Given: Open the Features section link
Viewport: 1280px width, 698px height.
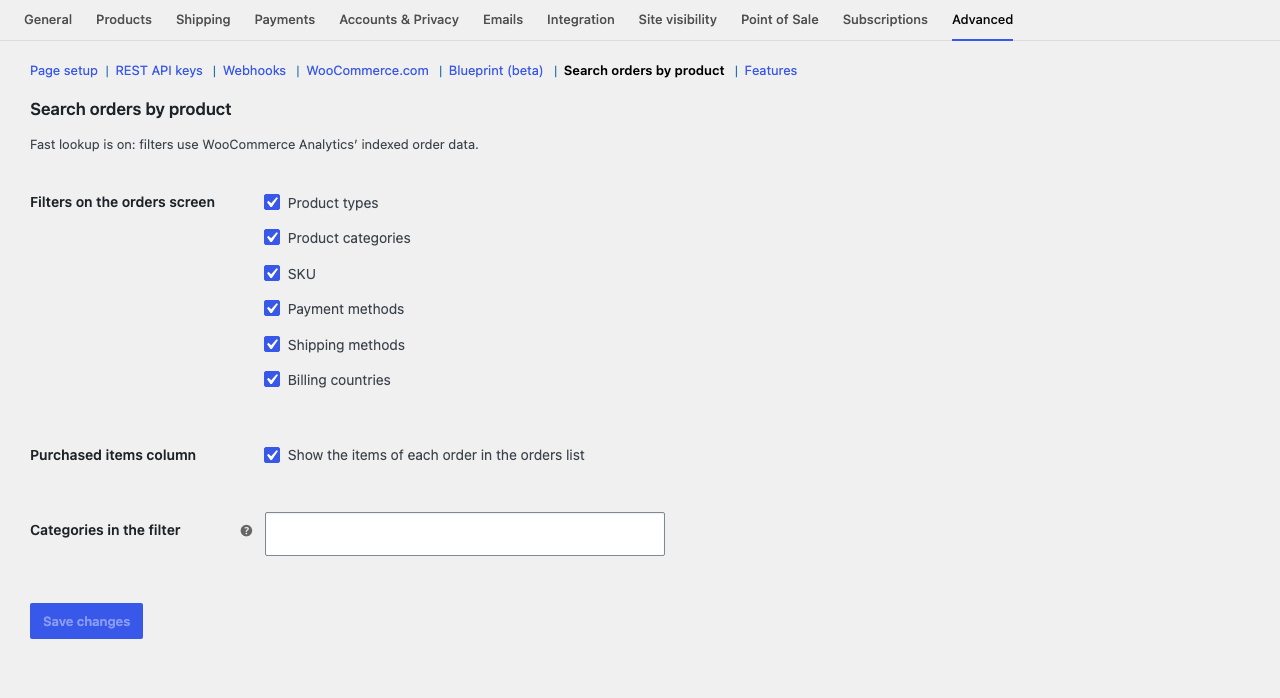Looking at the screenshot, I should click(771, 71).
